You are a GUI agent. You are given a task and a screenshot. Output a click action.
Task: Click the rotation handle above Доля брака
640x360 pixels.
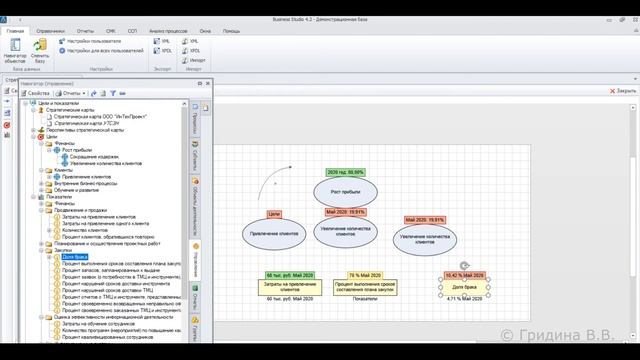[x=464, y=266]
